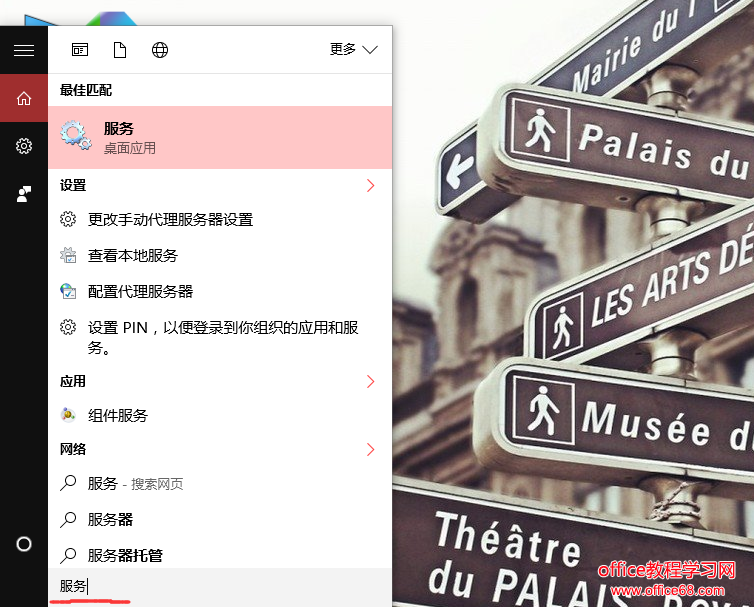Click gear icon beside 更改手动代理服务器设置
Viewport: 754px width, 607px height.
click(68, 219)
